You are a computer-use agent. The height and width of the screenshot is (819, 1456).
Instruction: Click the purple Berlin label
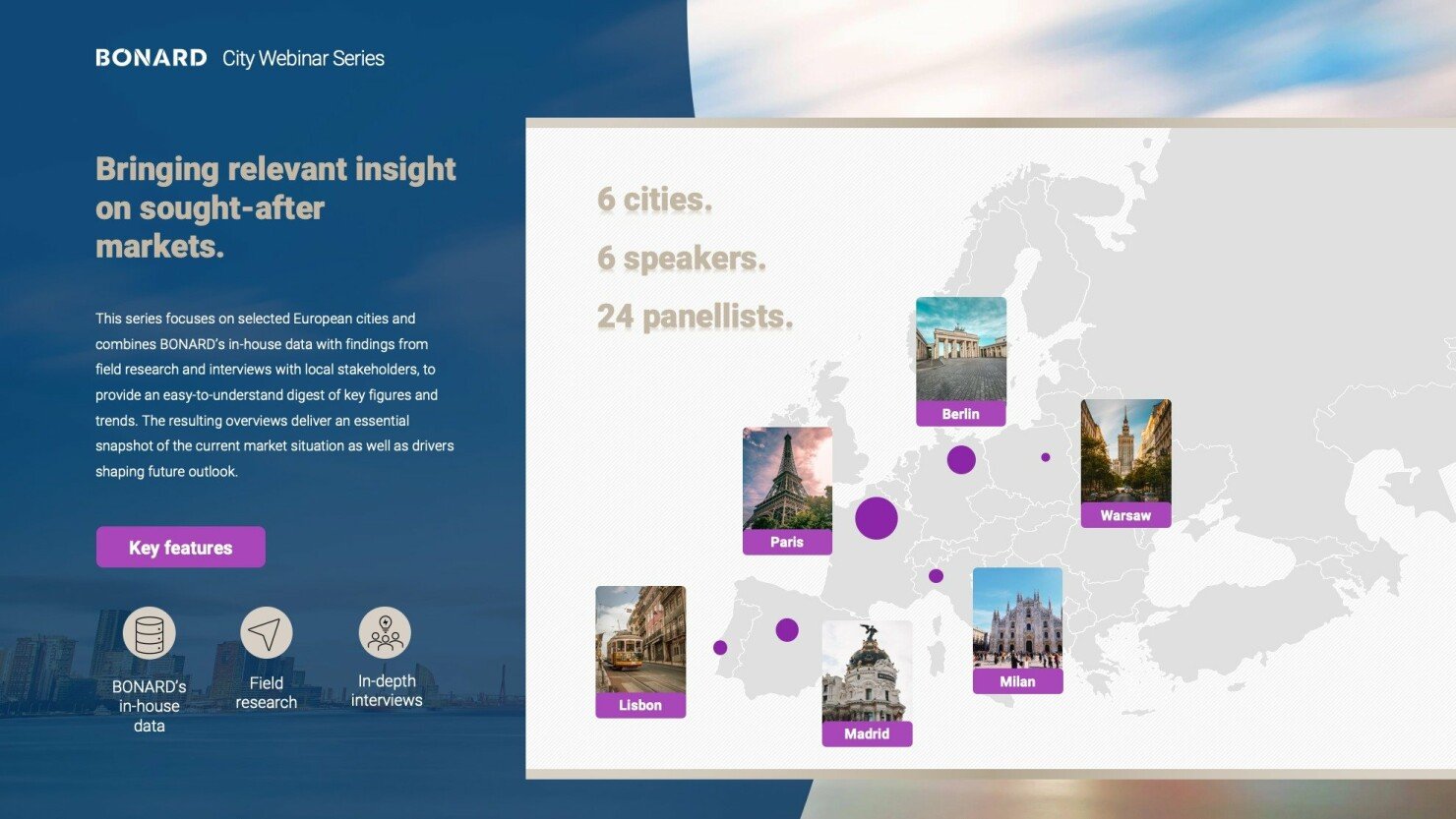(960, 414)
